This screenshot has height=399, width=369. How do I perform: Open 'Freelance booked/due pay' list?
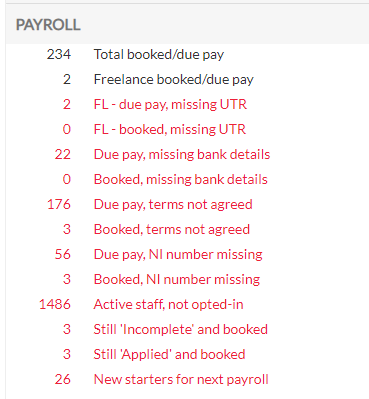[x=173, y=80]
